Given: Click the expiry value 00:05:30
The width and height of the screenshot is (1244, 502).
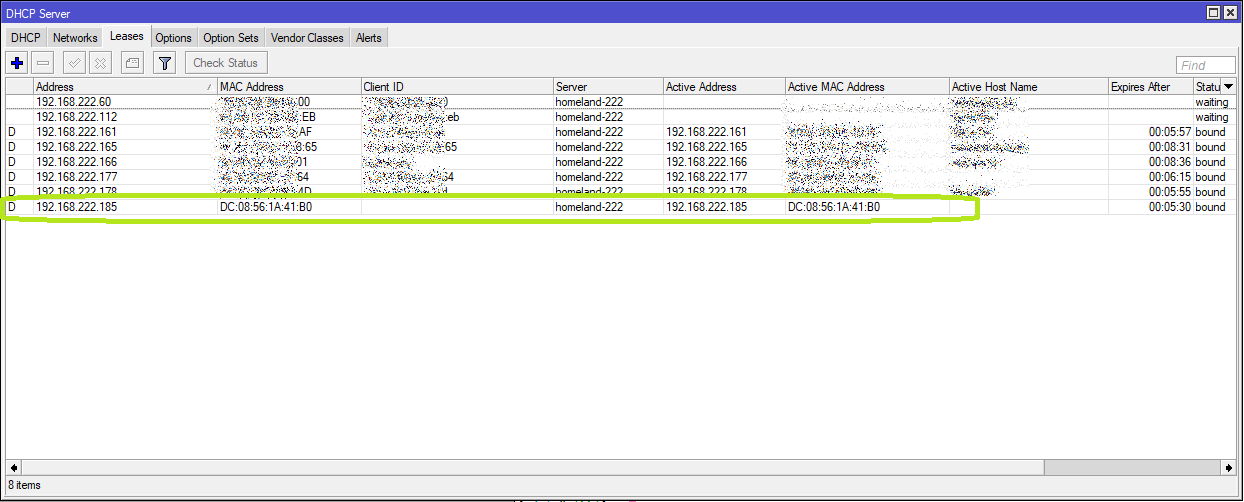Looking at the screenshot, I should (x=1170, y=207).
